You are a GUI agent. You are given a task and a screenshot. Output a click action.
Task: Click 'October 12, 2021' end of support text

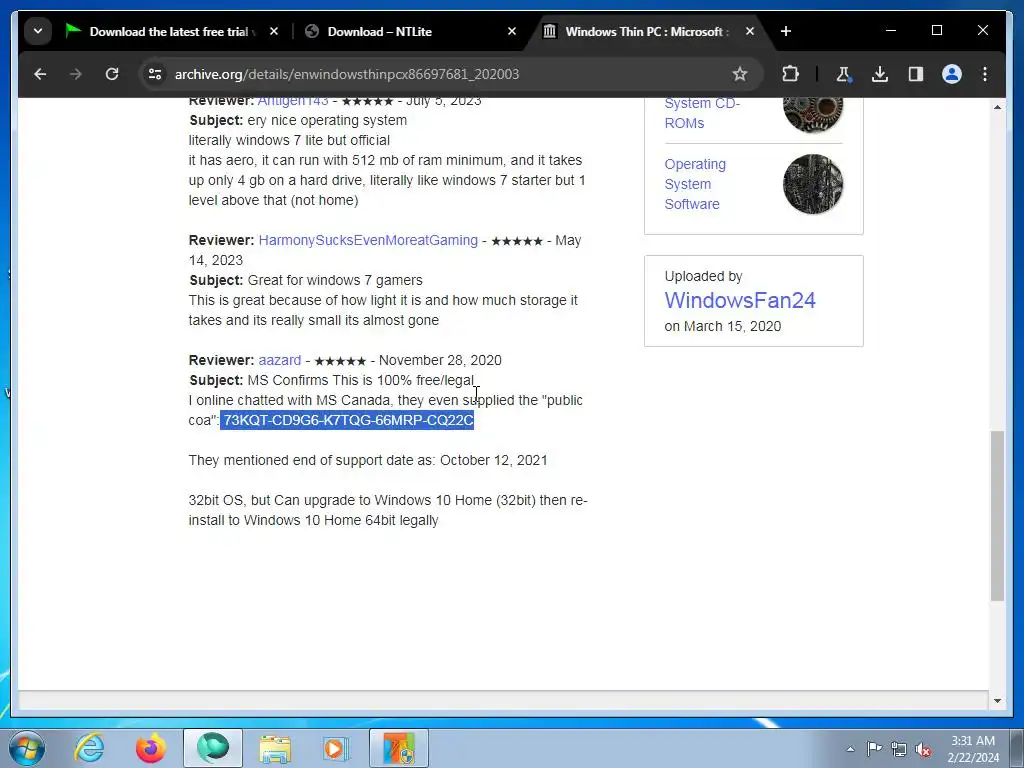493,460
